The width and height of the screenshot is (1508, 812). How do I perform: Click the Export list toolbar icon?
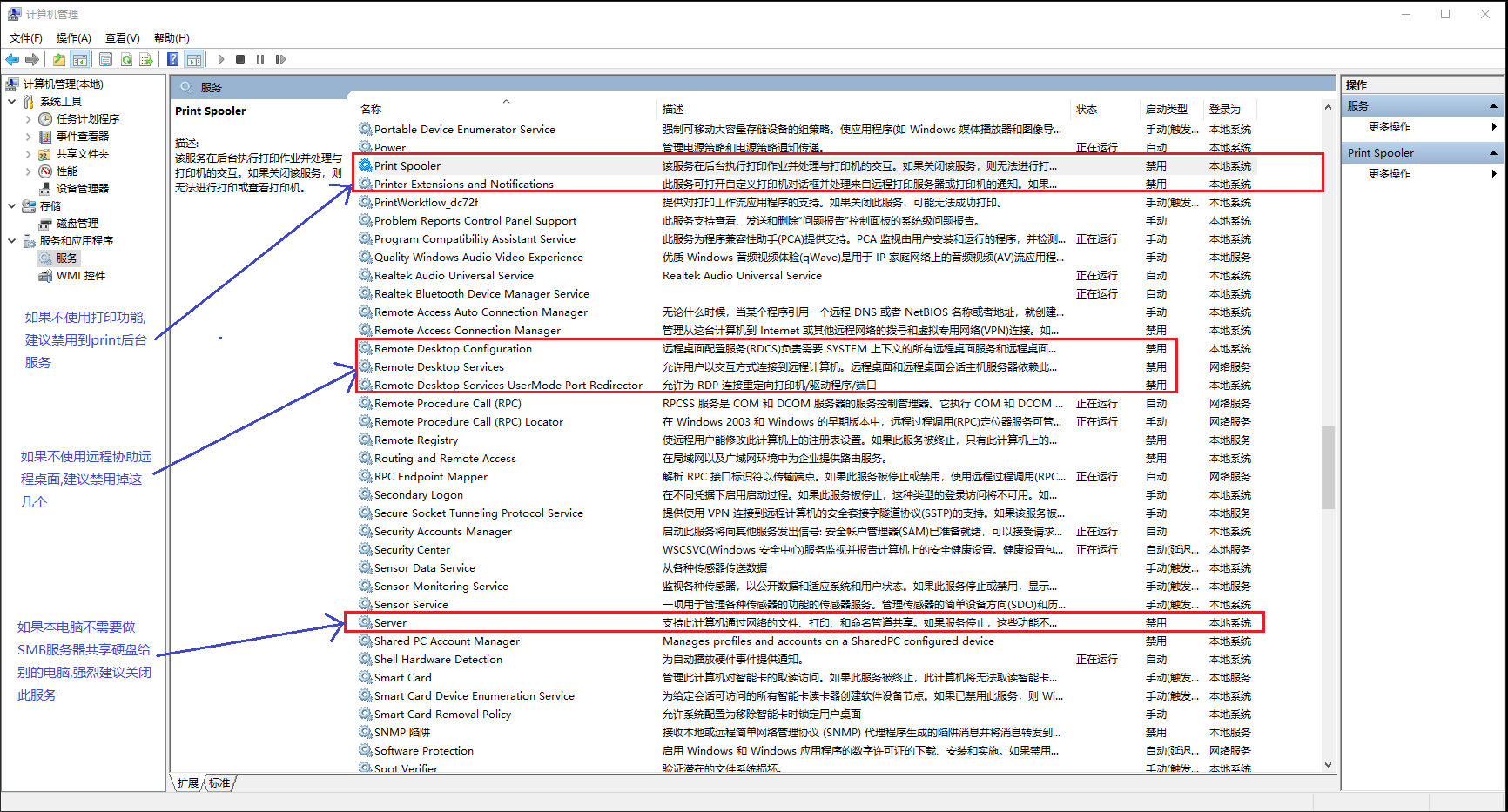tap(146, 59)
